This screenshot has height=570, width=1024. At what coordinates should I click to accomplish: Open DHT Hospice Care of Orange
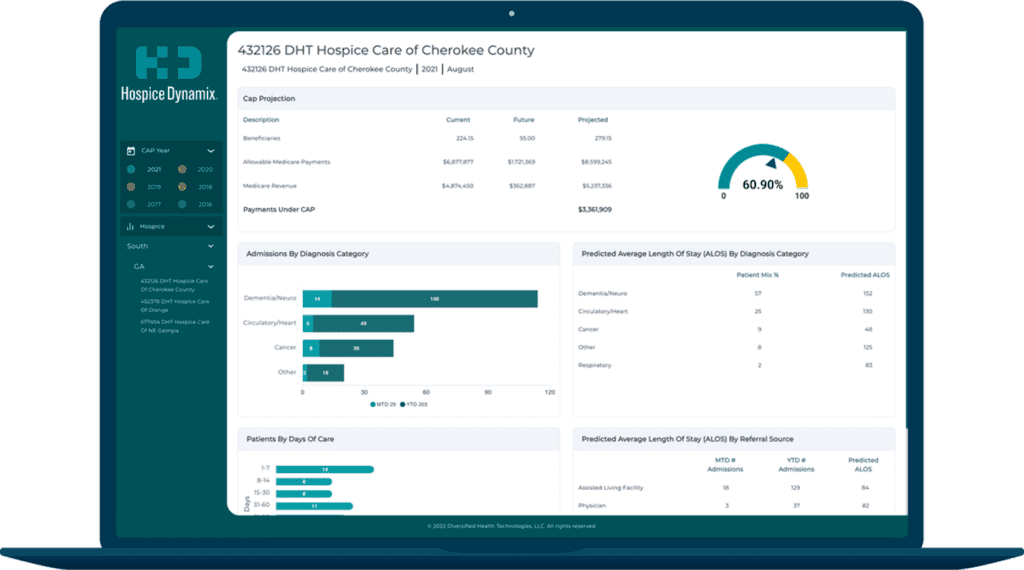pos(175,304)
